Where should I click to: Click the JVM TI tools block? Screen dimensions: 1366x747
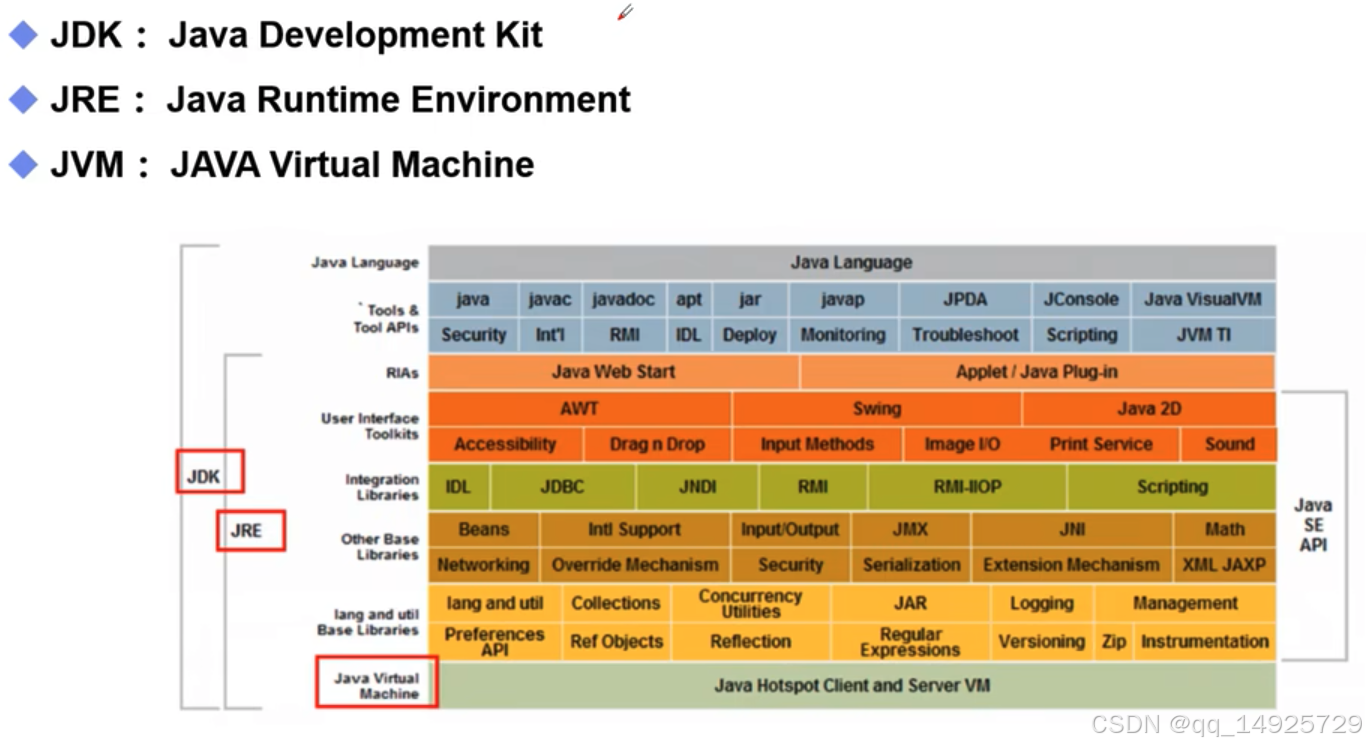[x=1205, y=335]
